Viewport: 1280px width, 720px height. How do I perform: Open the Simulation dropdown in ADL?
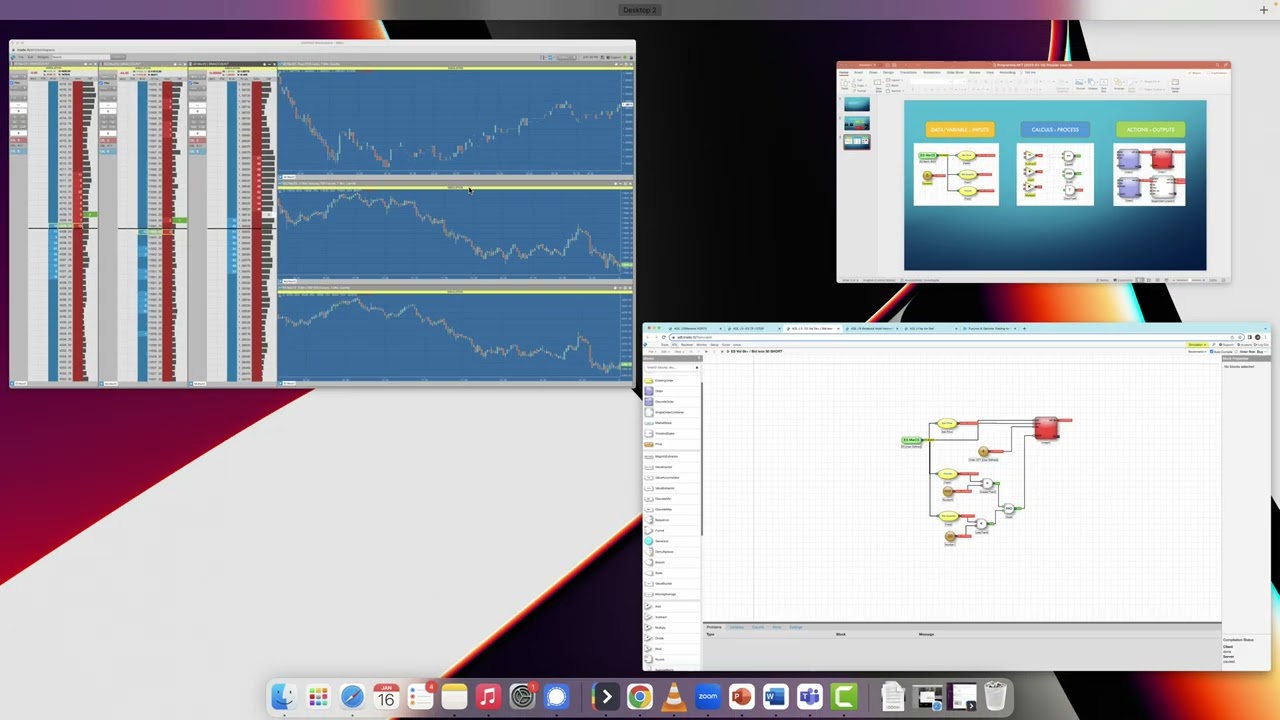[x=1197, y=345]
